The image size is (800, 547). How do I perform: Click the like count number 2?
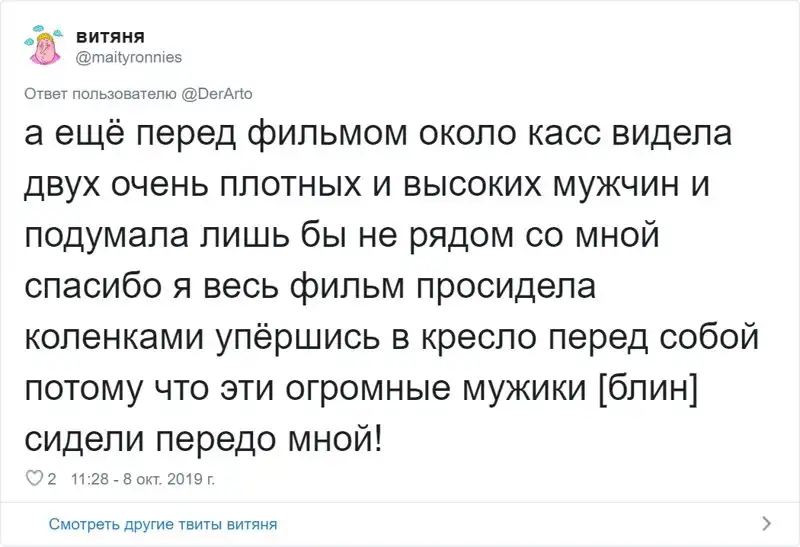pyautogui.click(x=52, y=480)
